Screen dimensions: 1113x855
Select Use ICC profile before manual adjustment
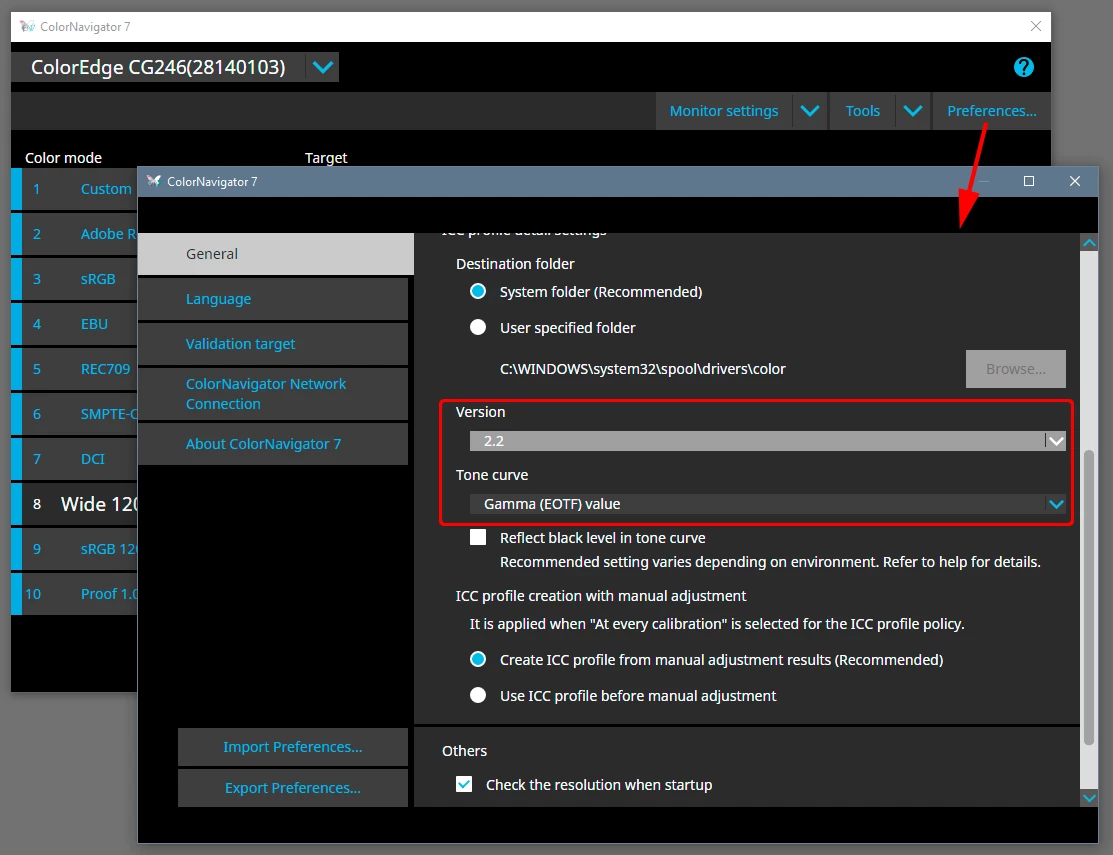[x=478, y=695]
